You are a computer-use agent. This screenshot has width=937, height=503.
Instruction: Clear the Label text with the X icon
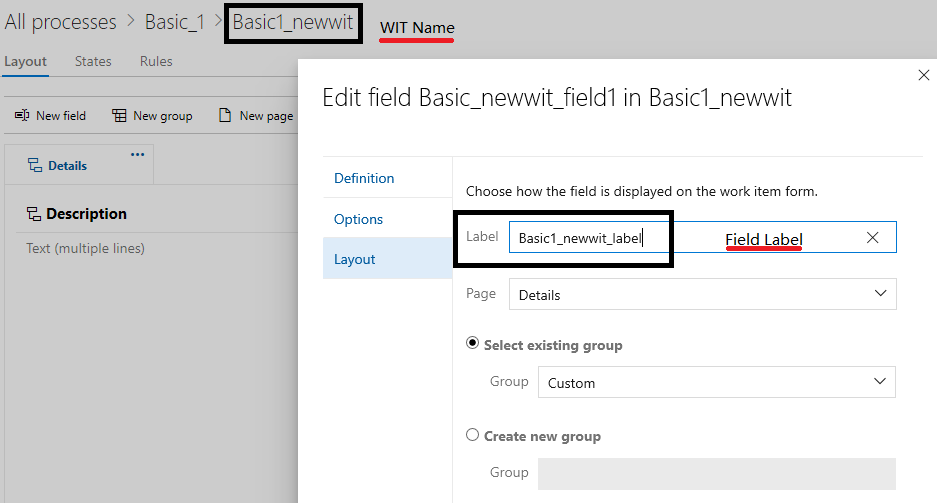click(872, 238)
